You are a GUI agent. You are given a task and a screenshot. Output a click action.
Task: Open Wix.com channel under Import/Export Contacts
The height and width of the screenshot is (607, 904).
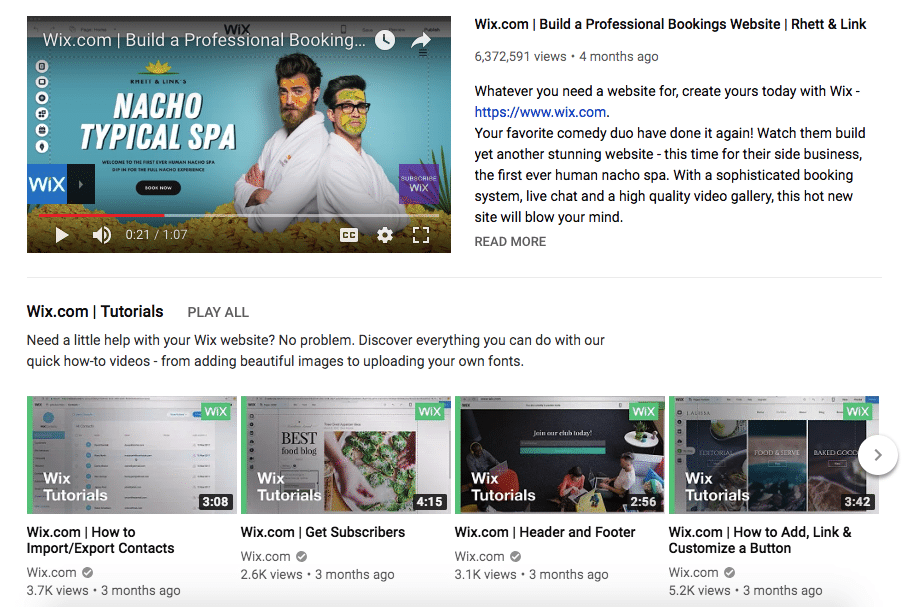[51, 572]
